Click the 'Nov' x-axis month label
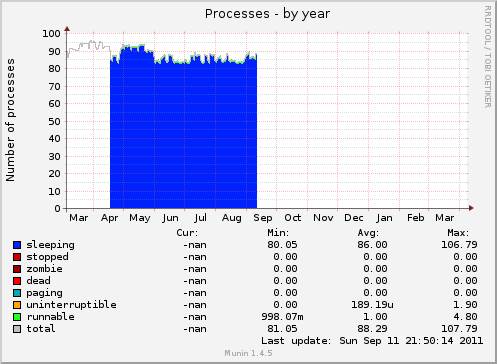Viewport: 497px width, 364px height. point(323,218)
